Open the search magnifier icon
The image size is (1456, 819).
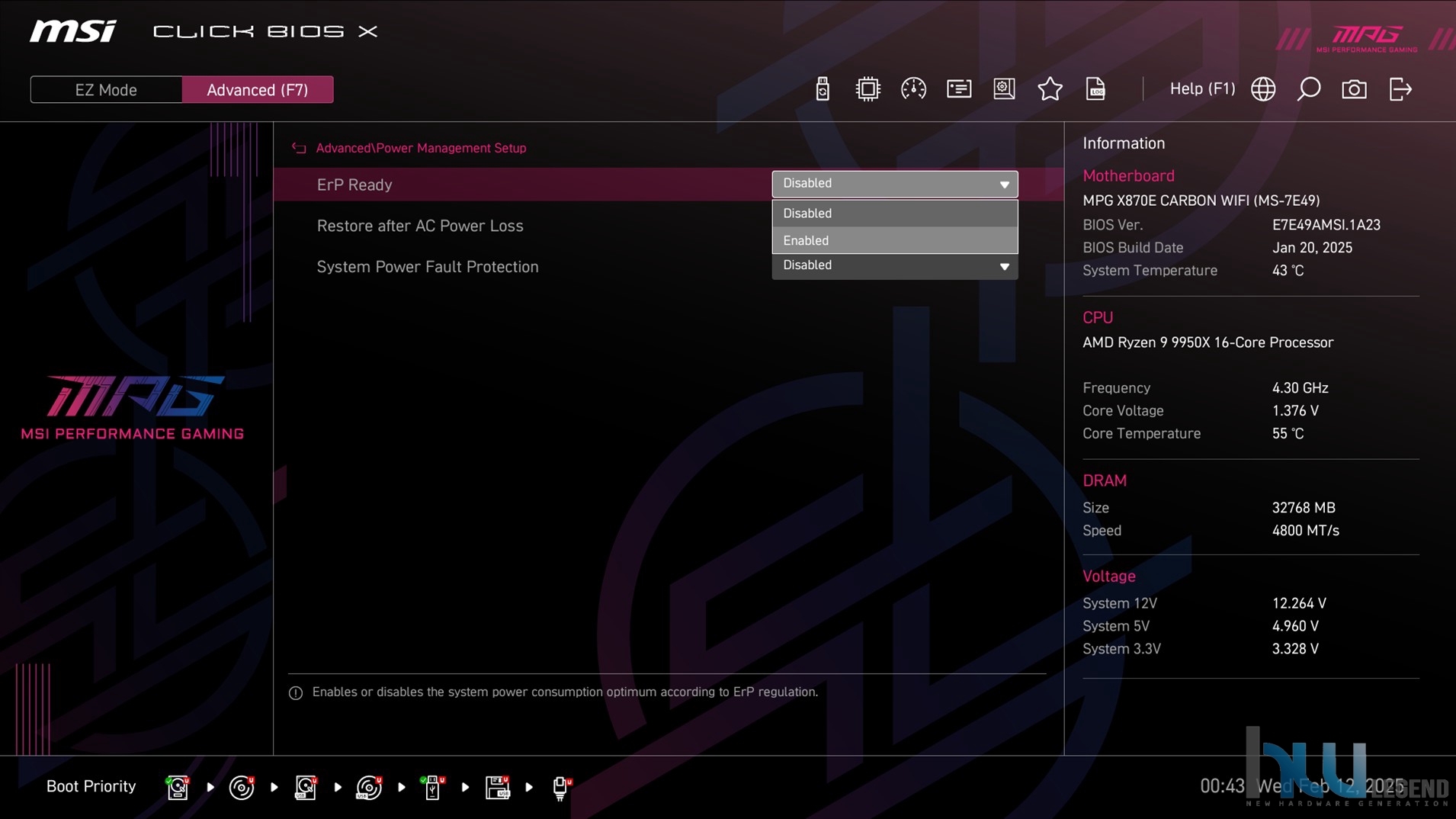(x=1309, y=89)
